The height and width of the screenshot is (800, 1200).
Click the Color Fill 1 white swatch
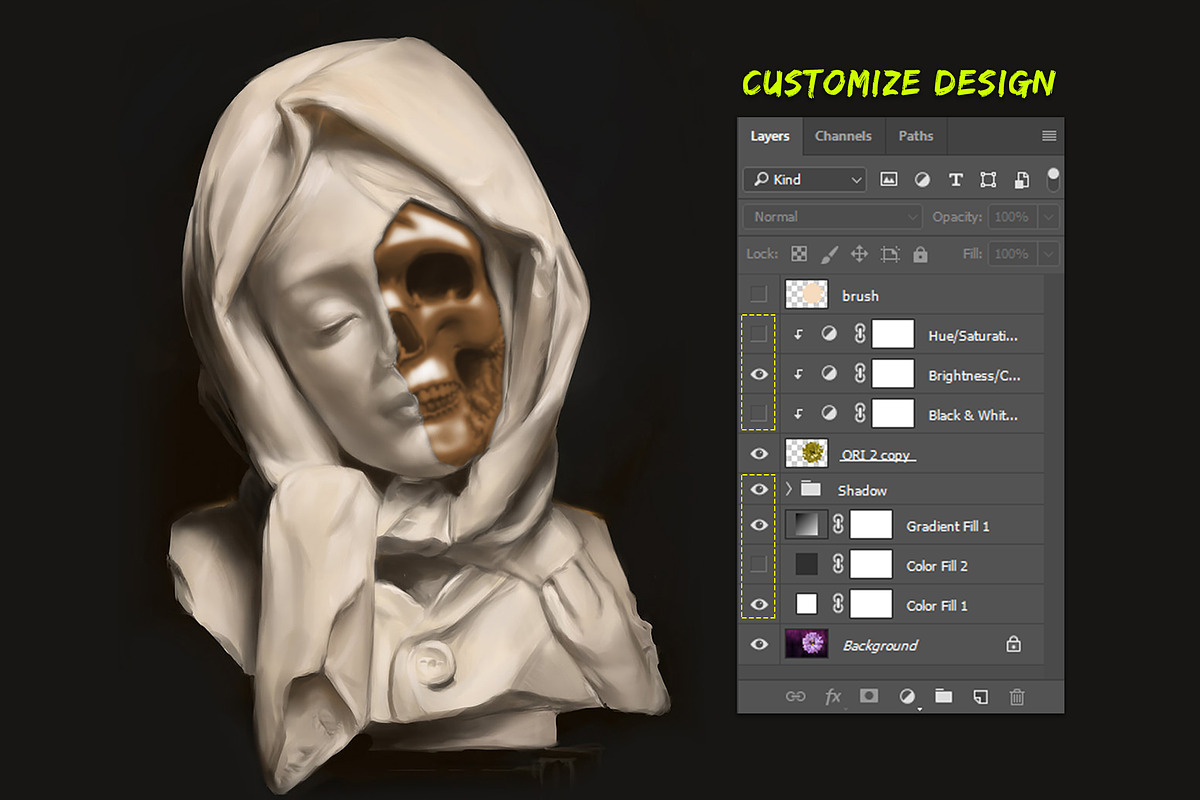point(806,604)
